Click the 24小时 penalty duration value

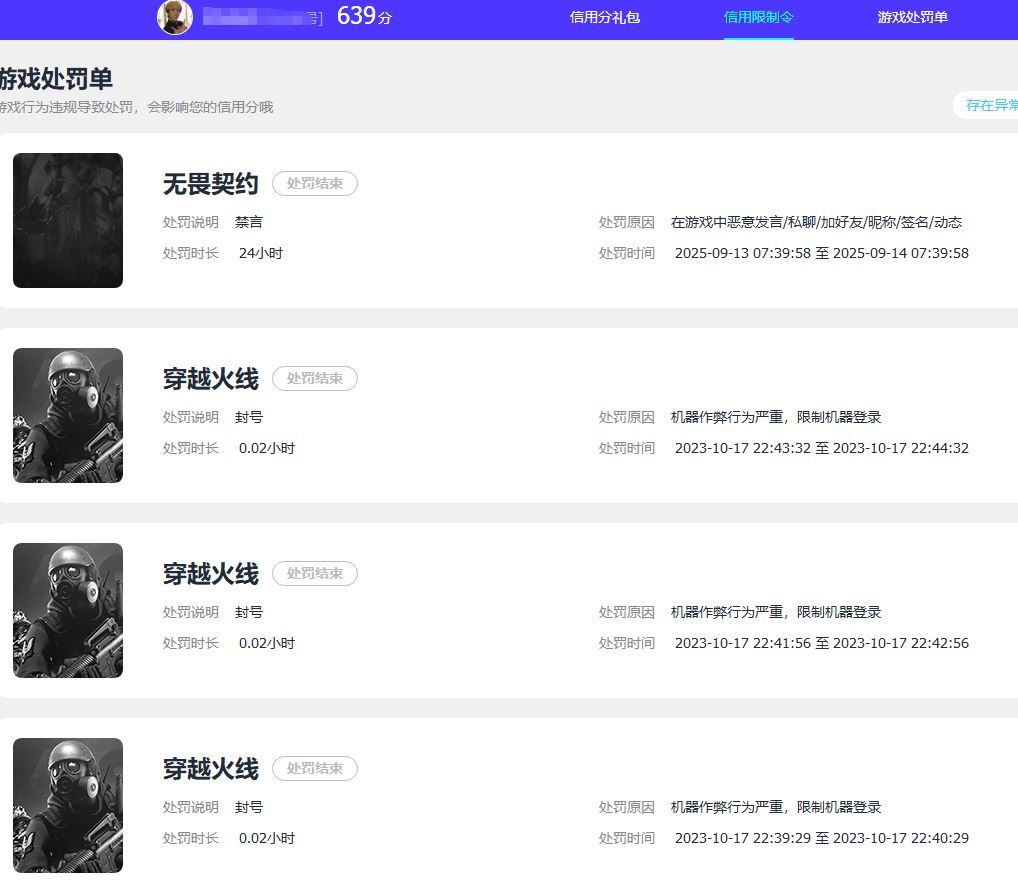tap(261, 253)
